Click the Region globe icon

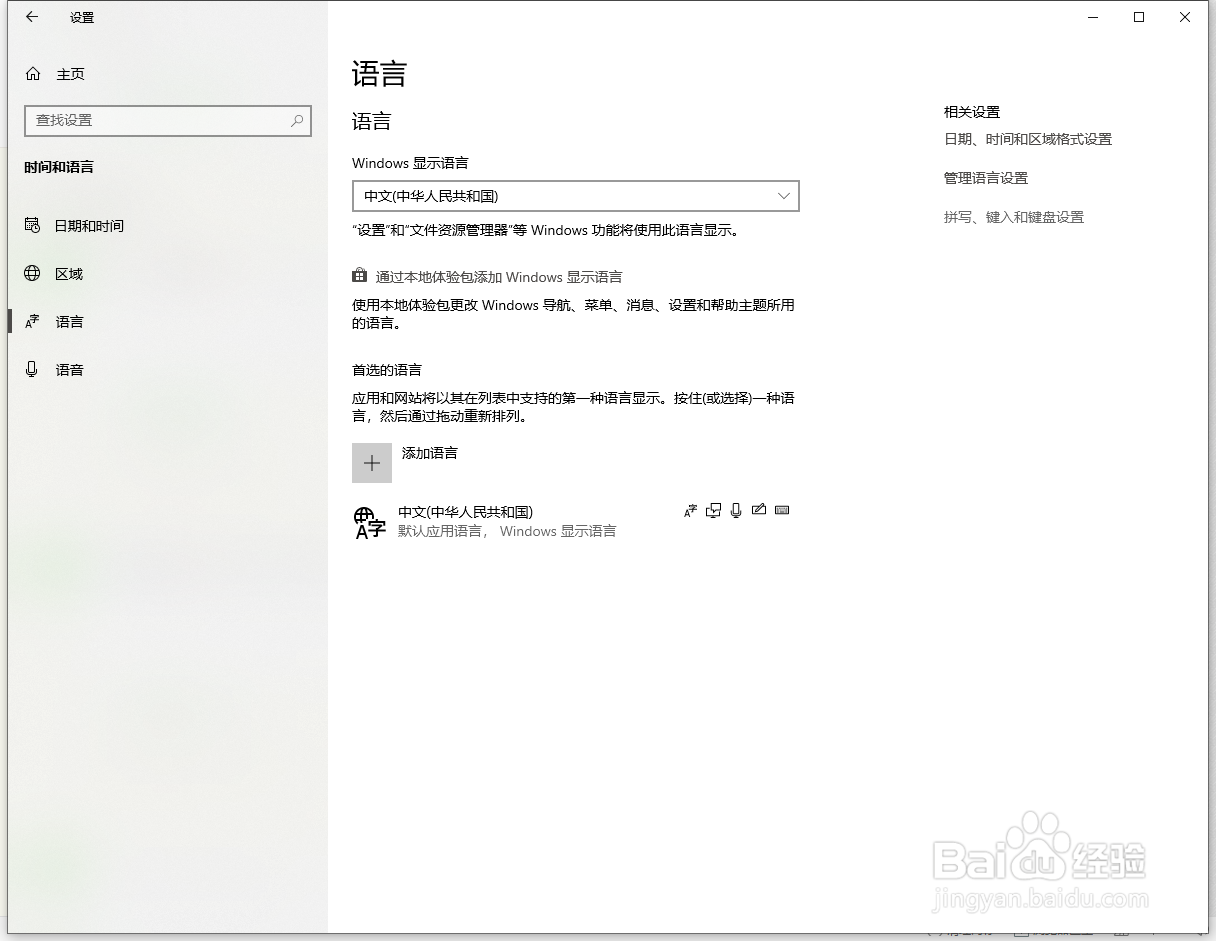(x=32, y=273)
